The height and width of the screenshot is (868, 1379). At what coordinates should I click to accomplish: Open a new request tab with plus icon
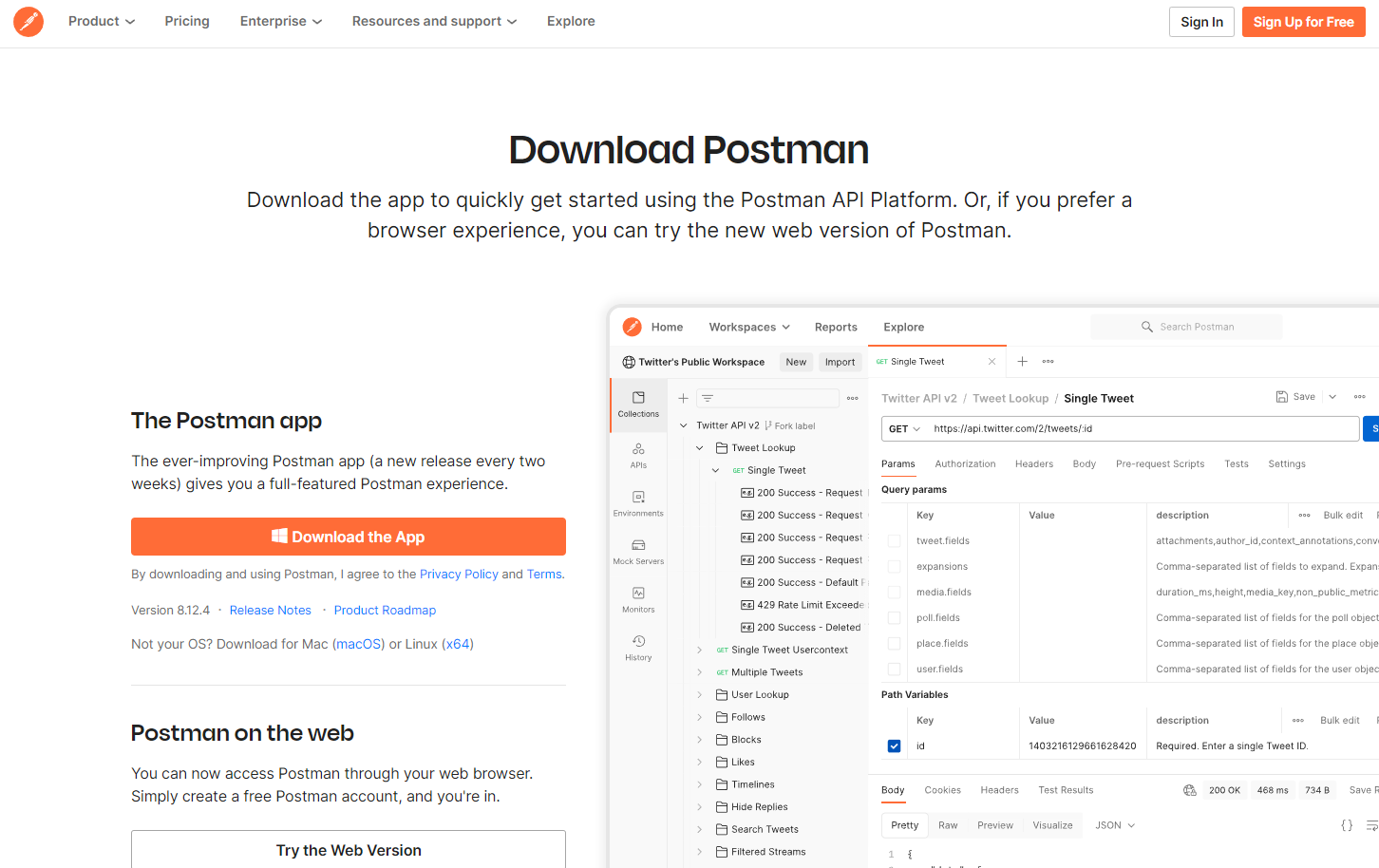coord(1023,362)
